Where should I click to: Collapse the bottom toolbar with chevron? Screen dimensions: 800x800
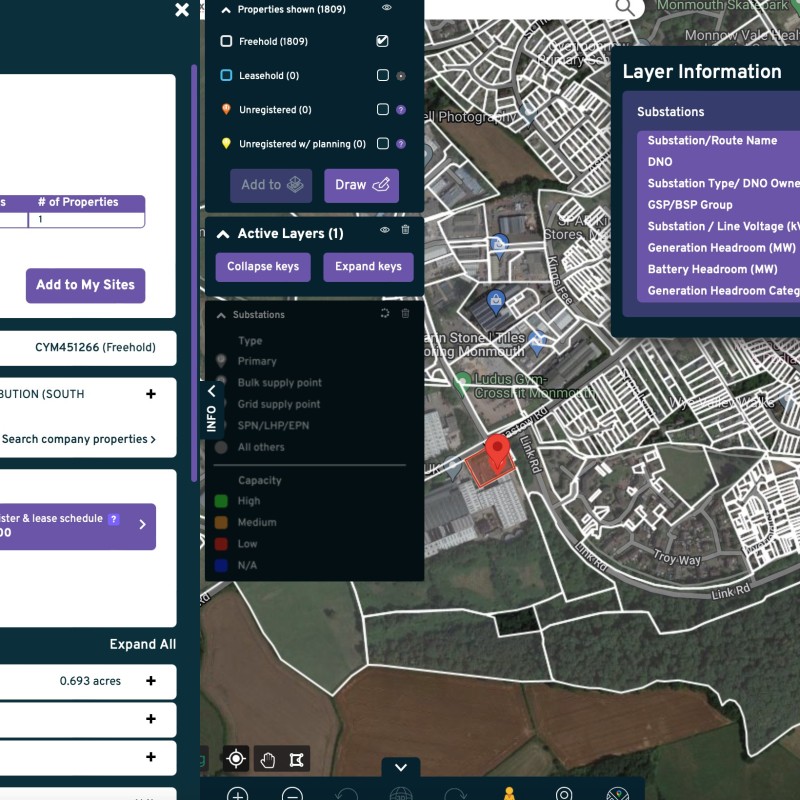(401, 767)
